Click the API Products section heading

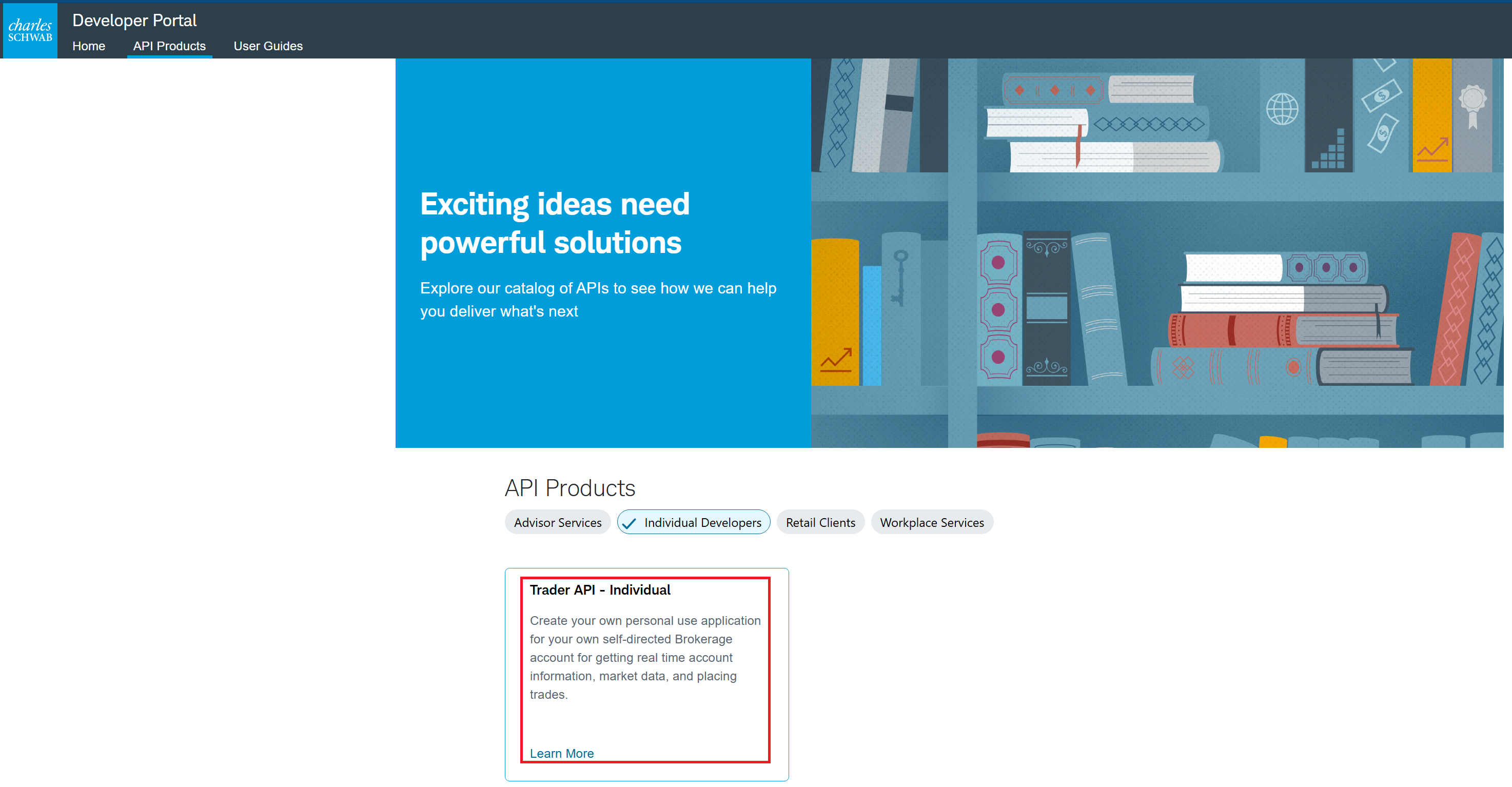570,488
